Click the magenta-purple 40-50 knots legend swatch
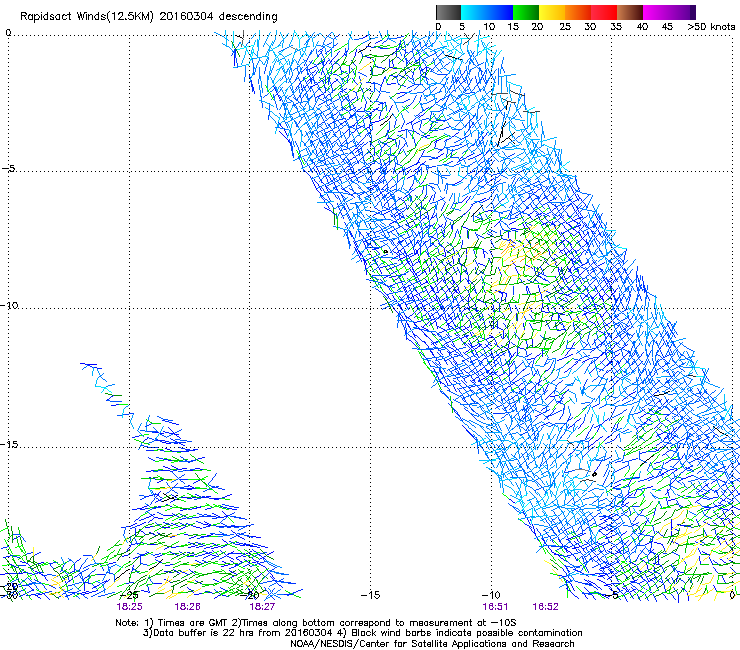Image resolution: width=740 pixels, height=650 pixels. click(669, 12)
